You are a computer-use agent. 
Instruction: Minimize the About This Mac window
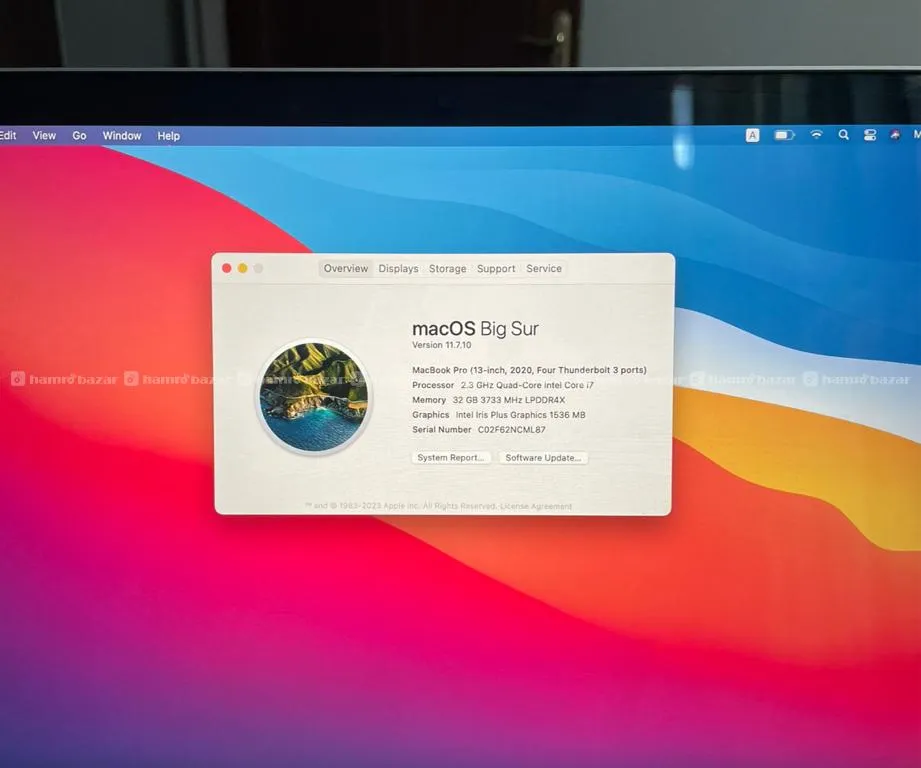pos(242,268)
